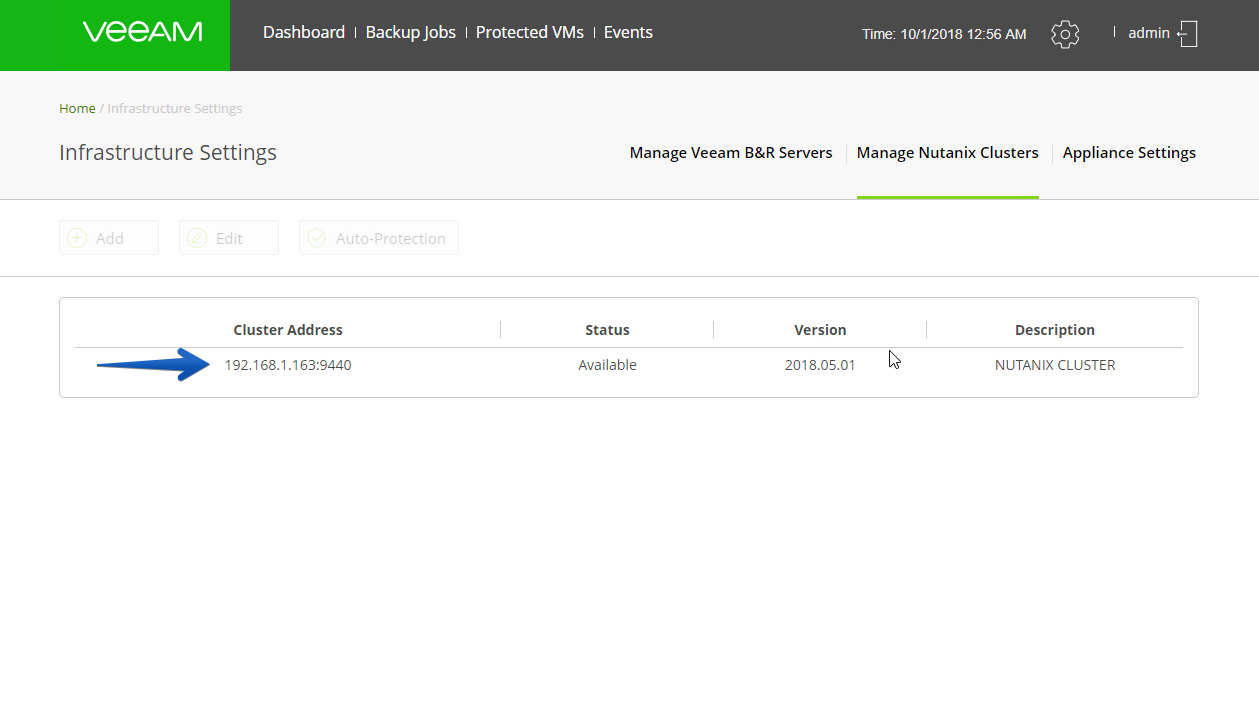Click the Home breadcrumb link
1259x714 pixels.
tap(77, 108)
